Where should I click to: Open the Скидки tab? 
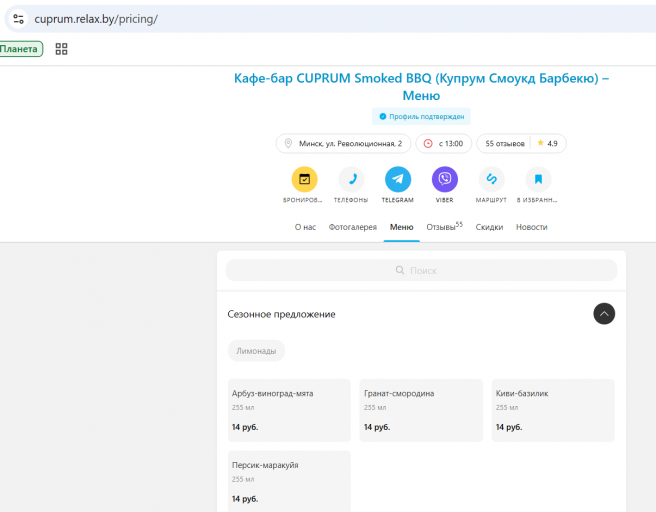[x=489, y=227]
